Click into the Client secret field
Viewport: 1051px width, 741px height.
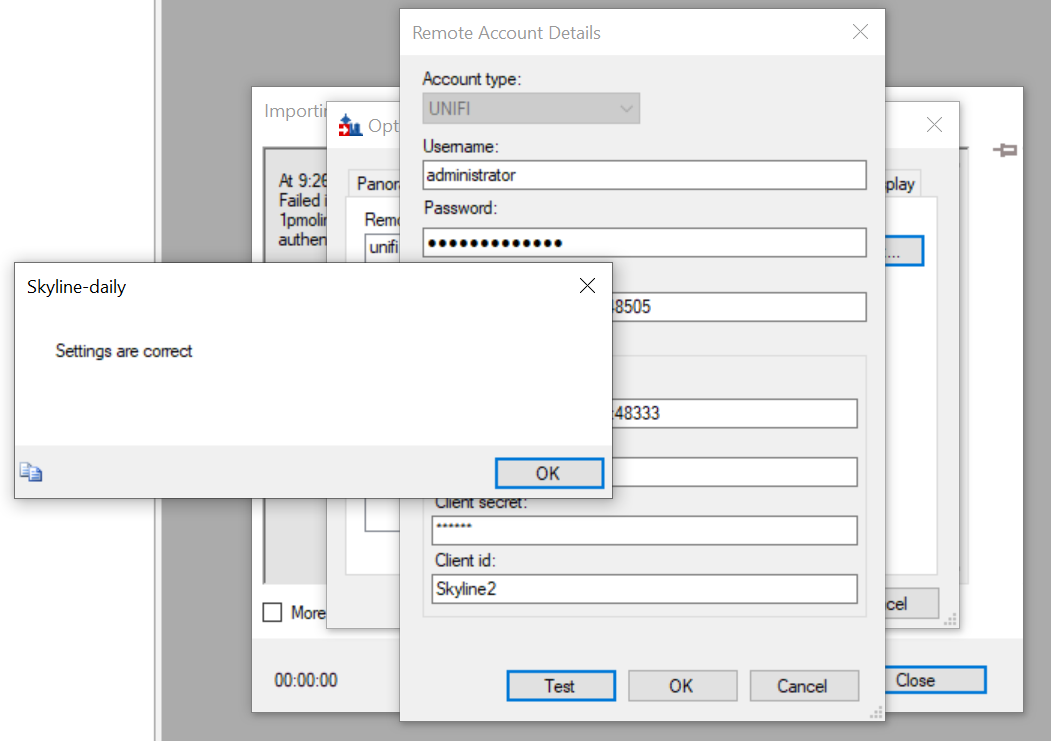[x=643, y=530]
